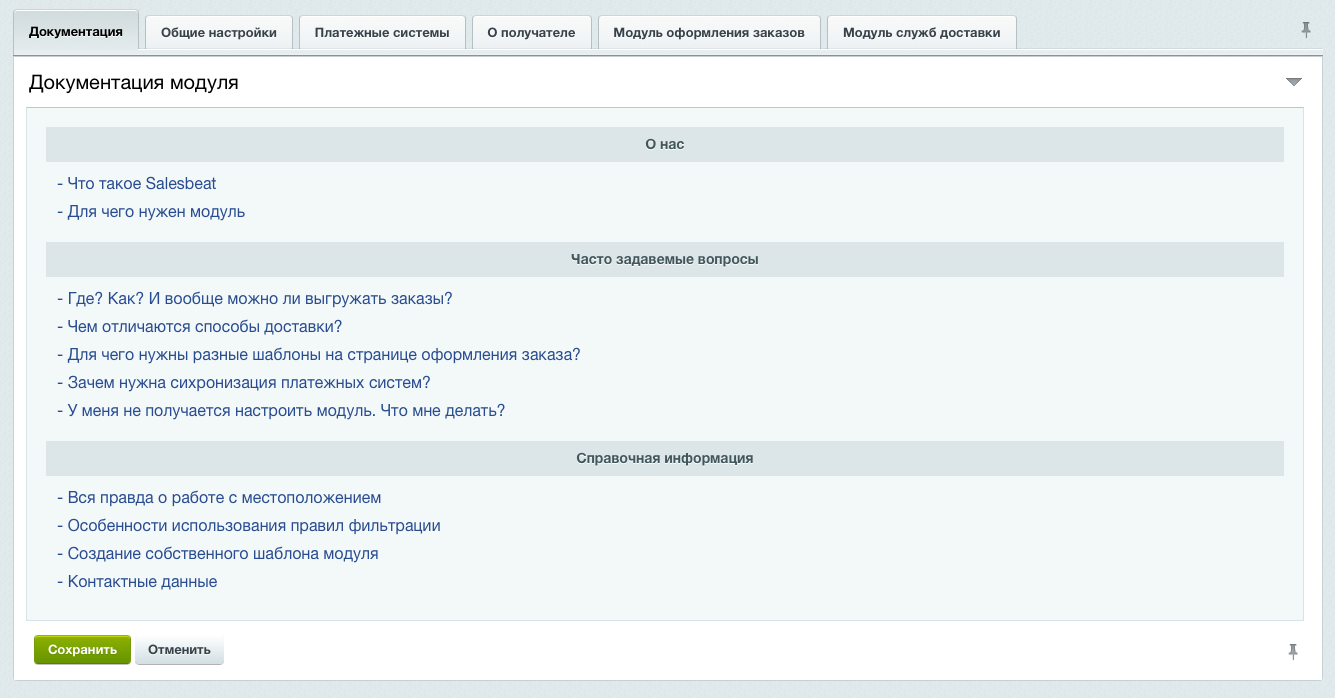
Task: Open the Контактные данные link
Action: point(140,581)
